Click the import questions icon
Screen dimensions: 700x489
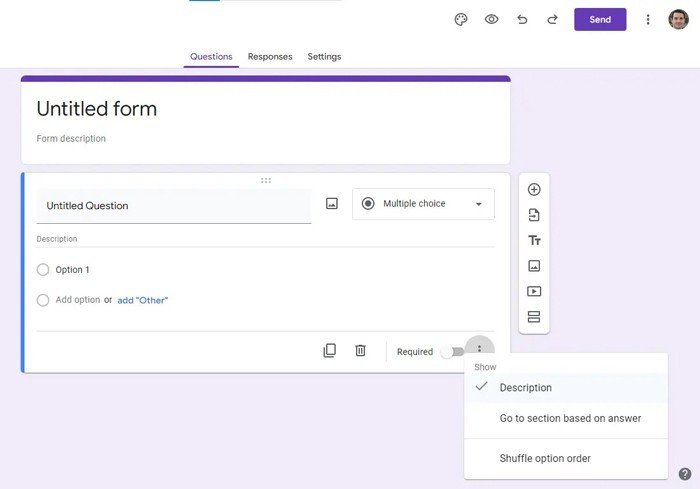tap(534, 215)
